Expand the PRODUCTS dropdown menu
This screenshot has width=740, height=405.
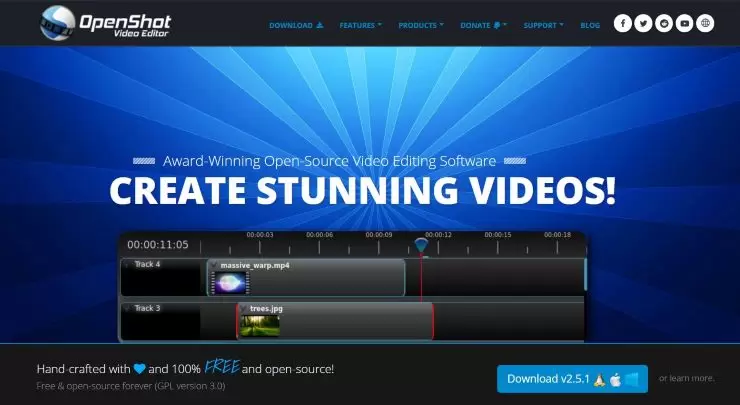[x=421, y=25]
